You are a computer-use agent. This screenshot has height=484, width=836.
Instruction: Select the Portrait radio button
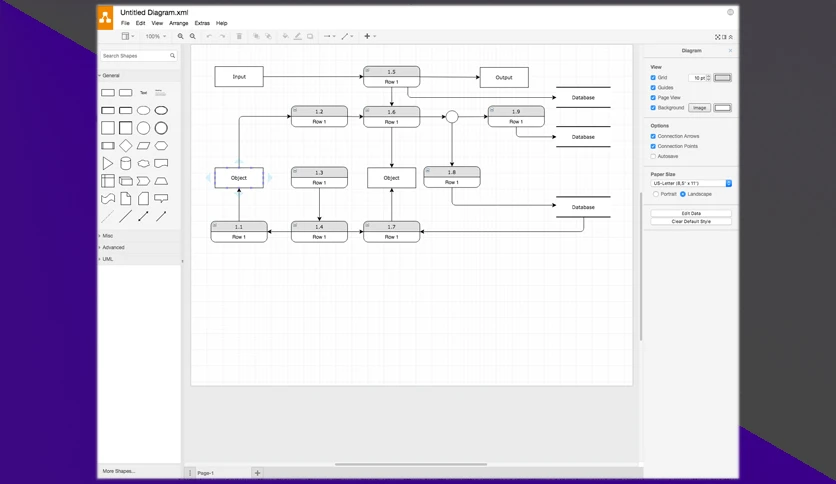(656, 194)
